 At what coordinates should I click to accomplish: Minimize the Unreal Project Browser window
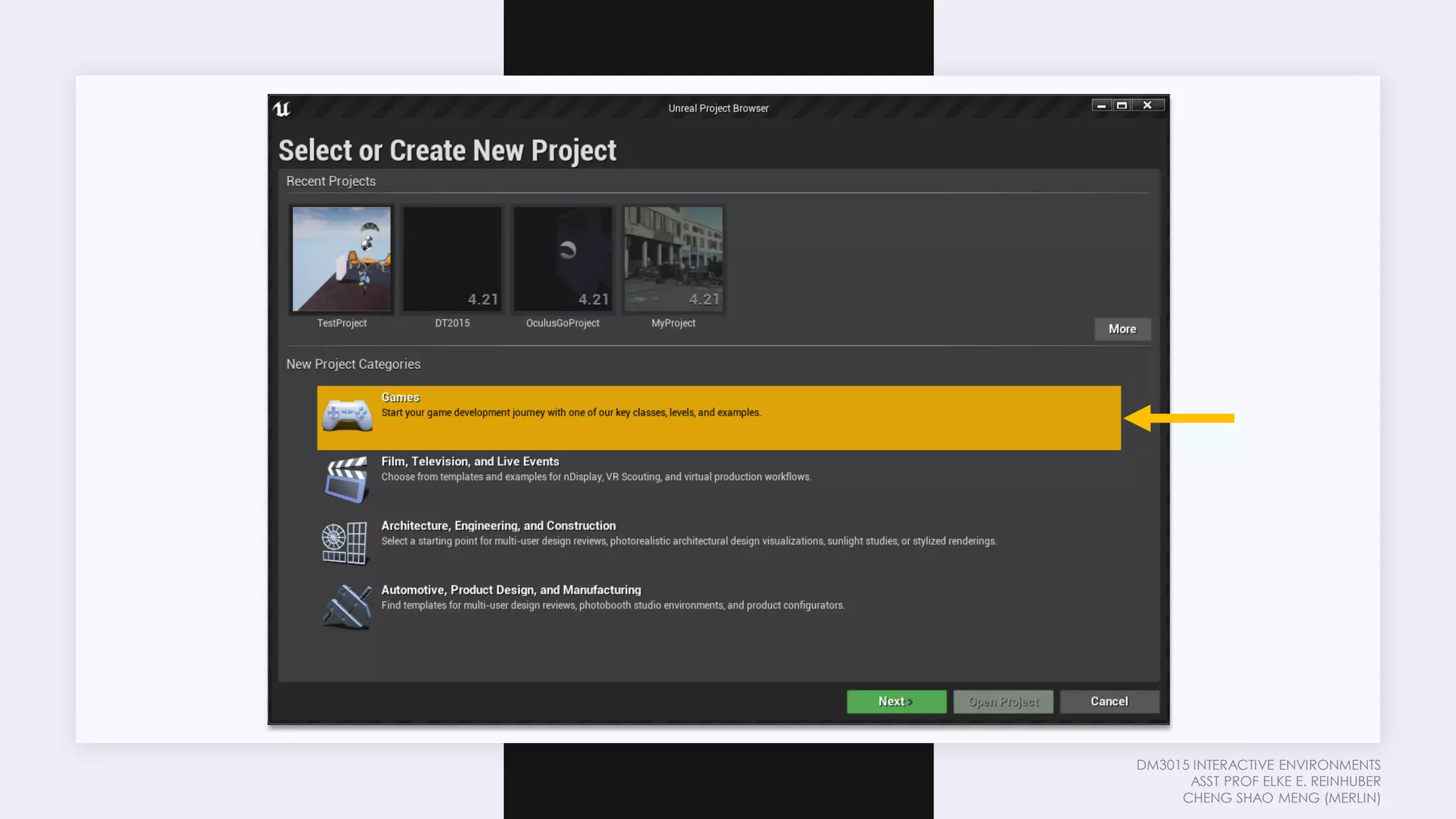click(x=1101, y=105)
